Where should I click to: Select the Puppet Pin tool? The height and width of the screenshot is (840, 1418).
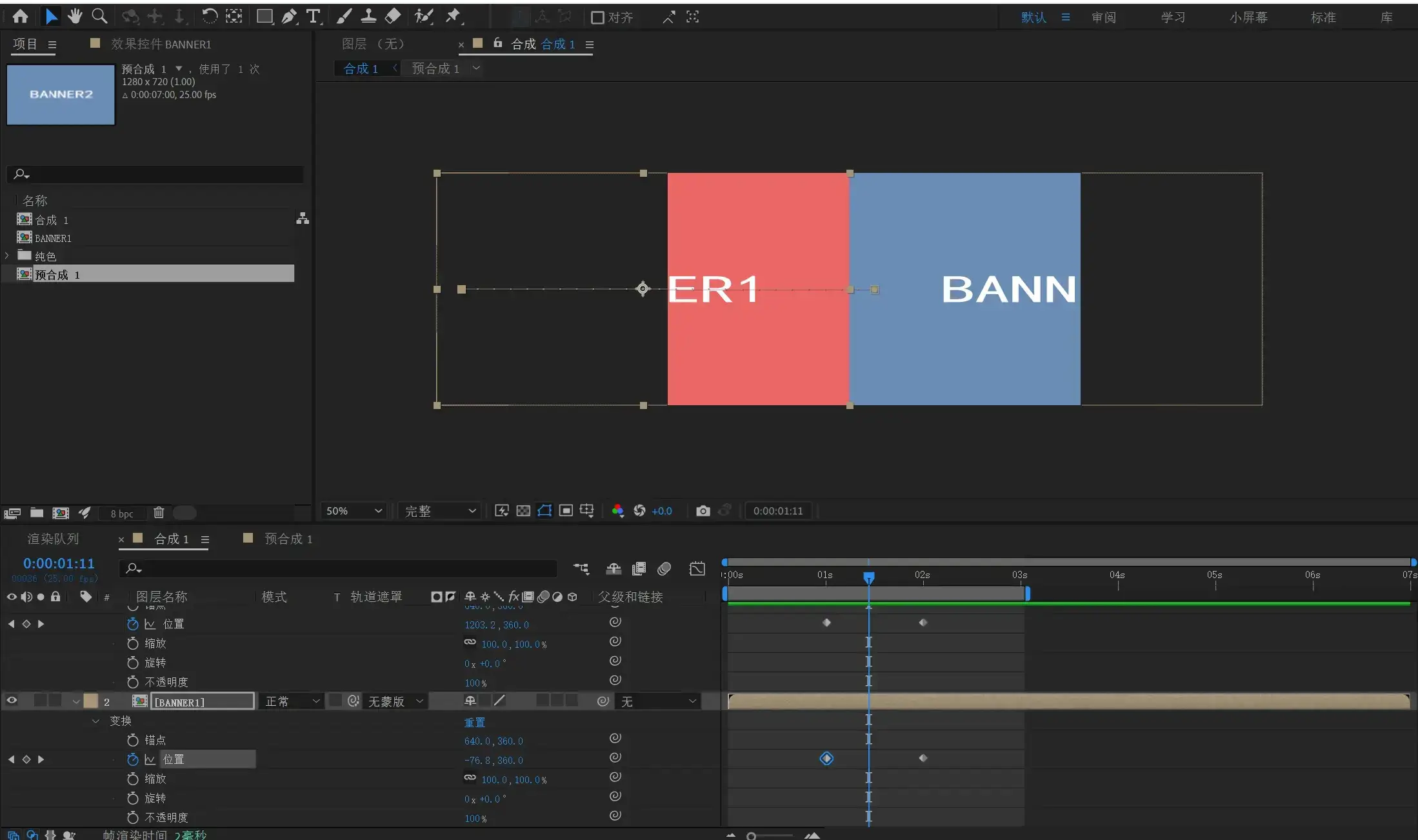pyautogui.click(x=454, y=17)
